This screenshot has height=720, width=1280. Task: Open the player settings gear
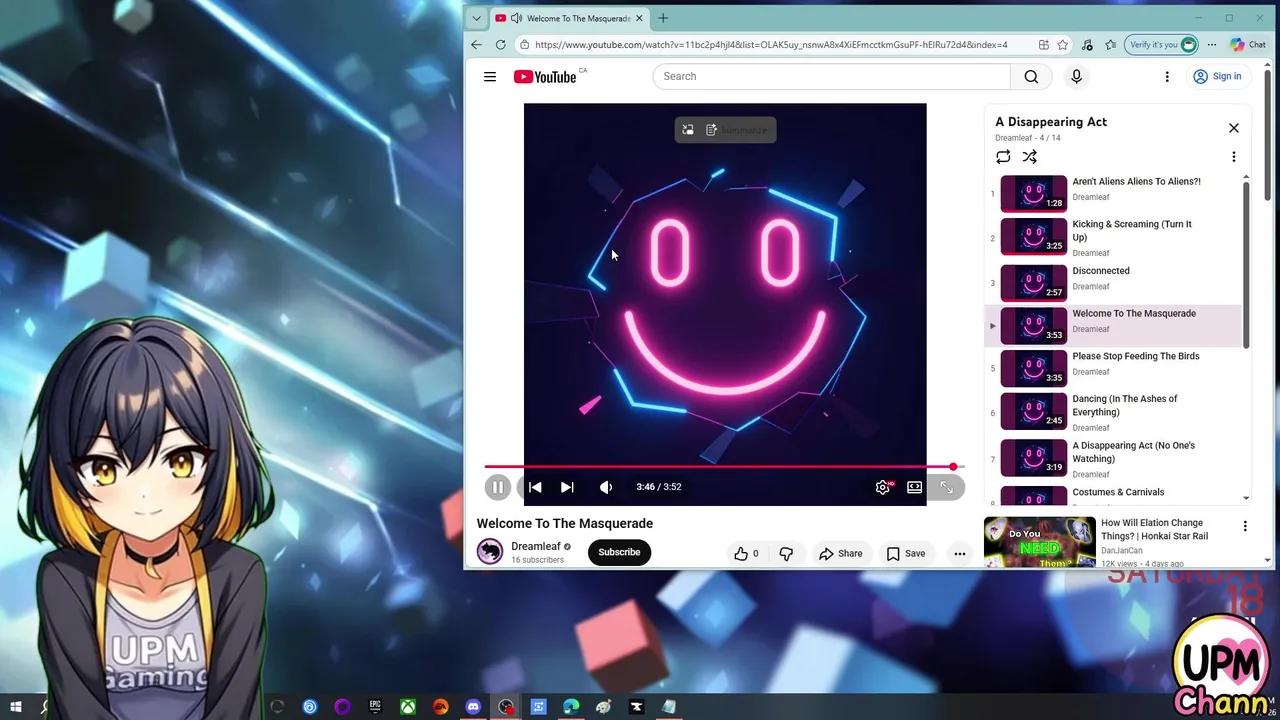tap(883, 487)
